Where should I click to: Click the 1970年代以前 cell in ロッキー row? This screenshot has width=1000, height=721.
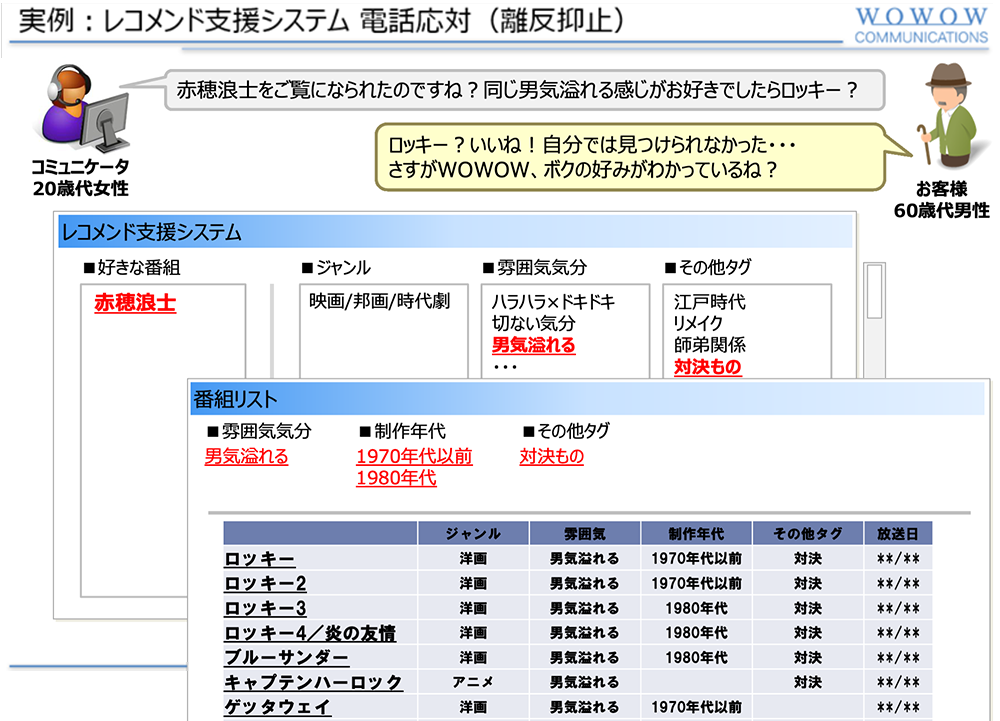696,559
